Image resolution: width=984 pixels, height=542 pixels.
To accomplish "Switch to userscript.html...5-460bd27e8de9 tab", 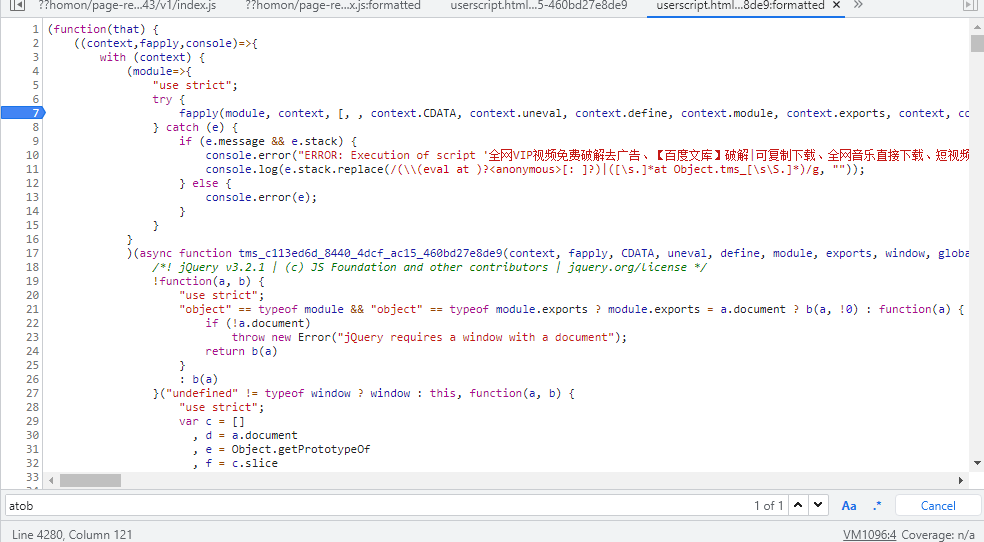I will (x=538, y=6).
